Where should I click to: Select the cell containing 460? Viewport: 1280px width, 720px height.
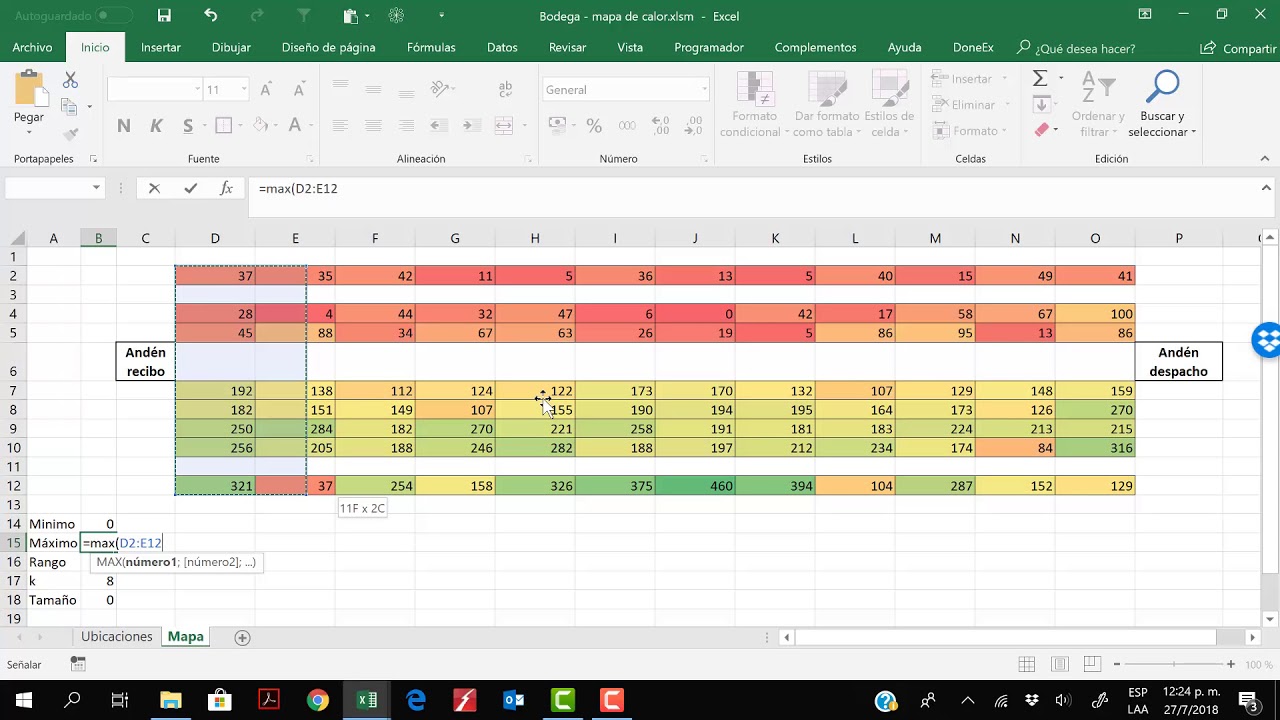point(695,486)
